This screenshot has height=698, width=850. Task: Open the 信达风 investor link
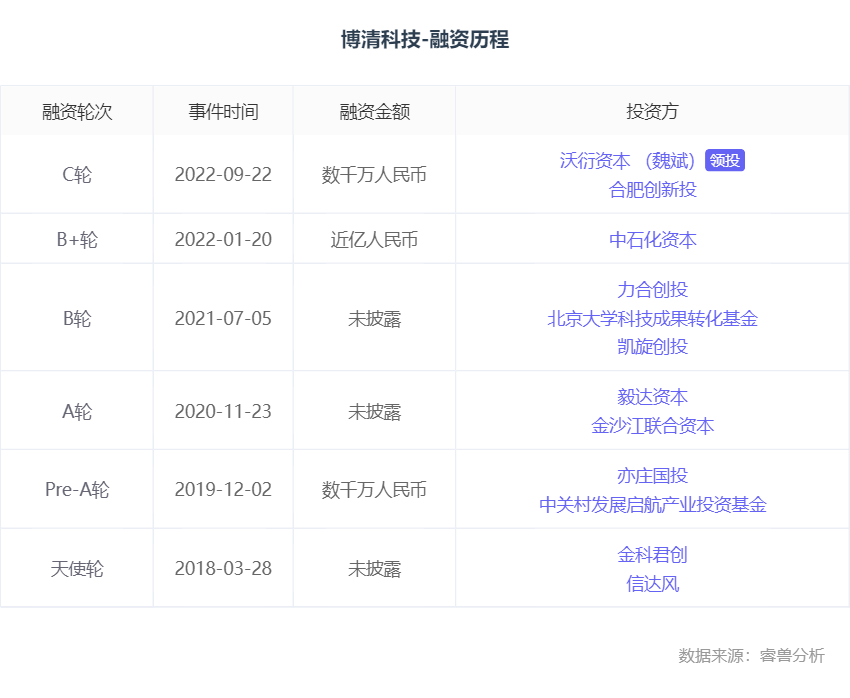653,584
